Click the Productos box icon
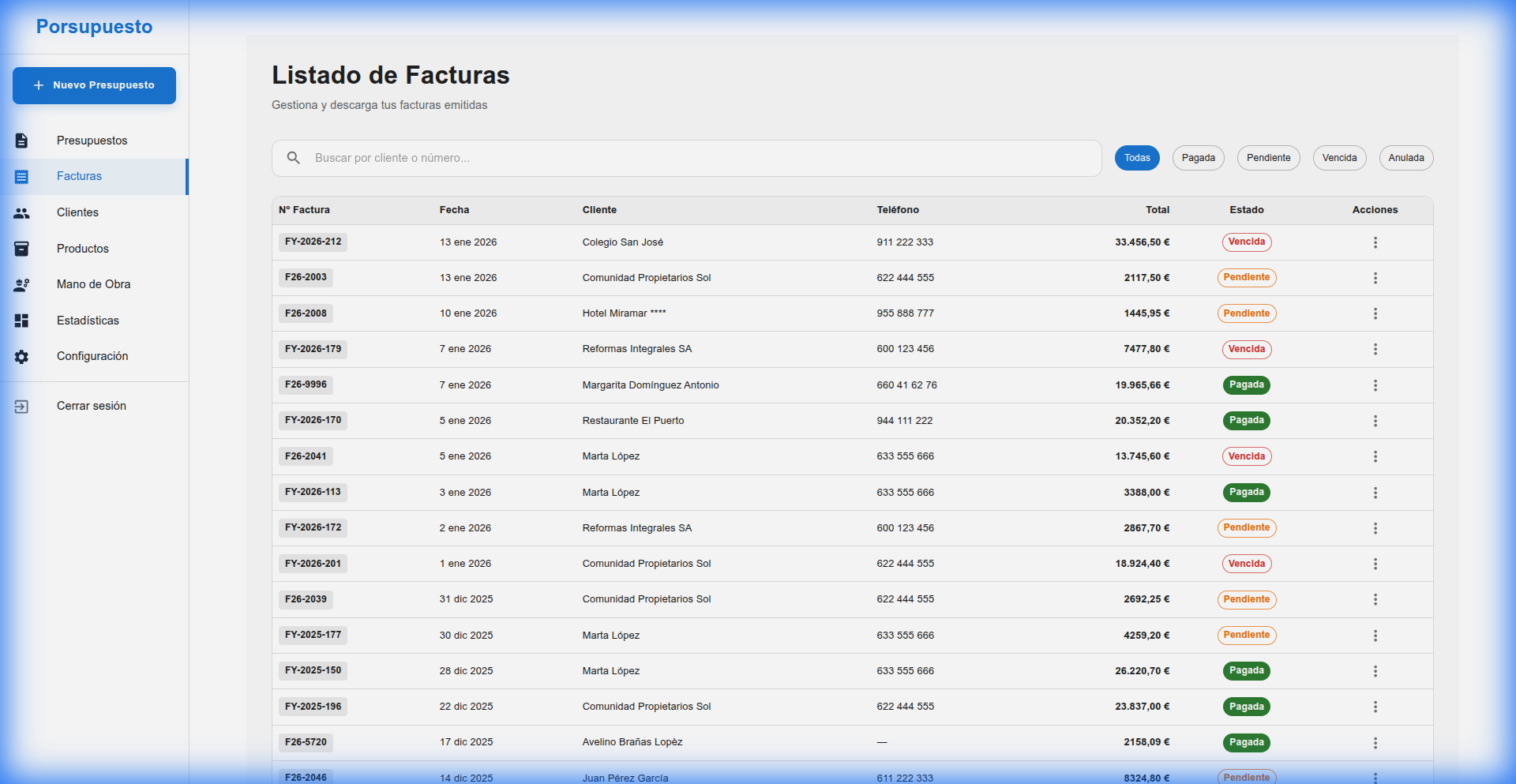 [21, 249]
